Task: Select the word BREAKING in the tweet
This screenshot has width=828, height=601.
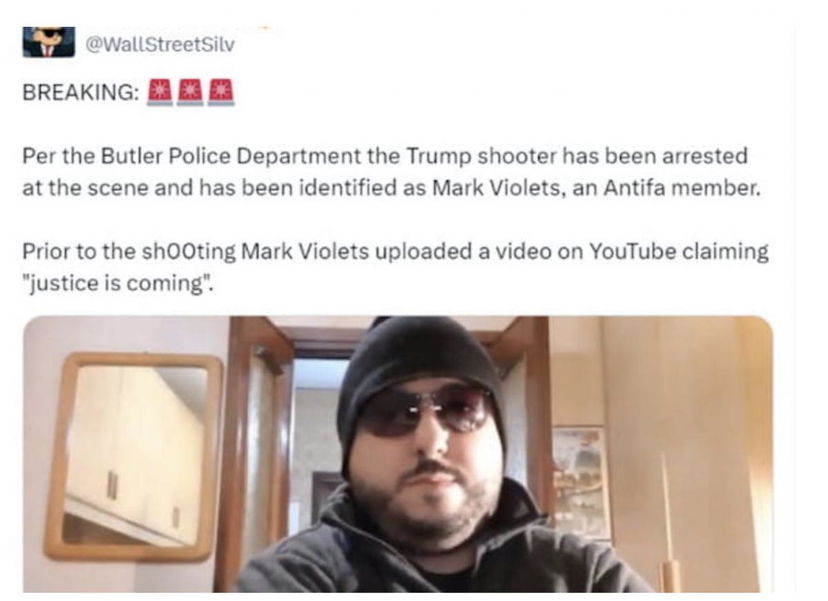Action: pos(81,92)
